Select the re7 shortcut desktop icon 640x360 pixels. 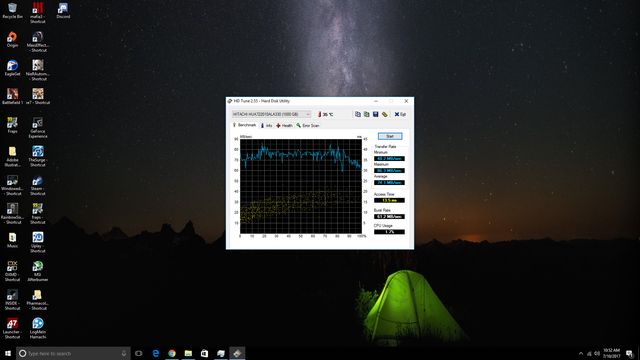coord(38,97)
